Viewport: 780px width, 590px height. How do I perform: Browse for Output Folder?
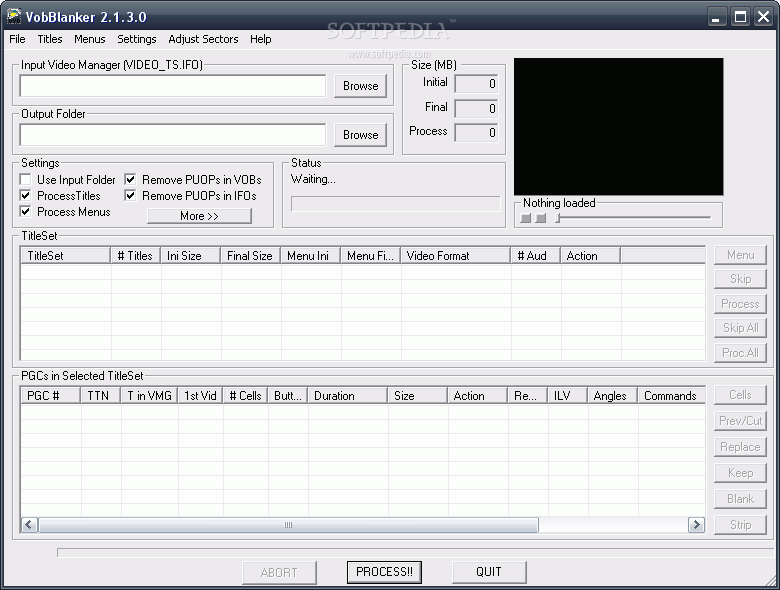(361, 135)
